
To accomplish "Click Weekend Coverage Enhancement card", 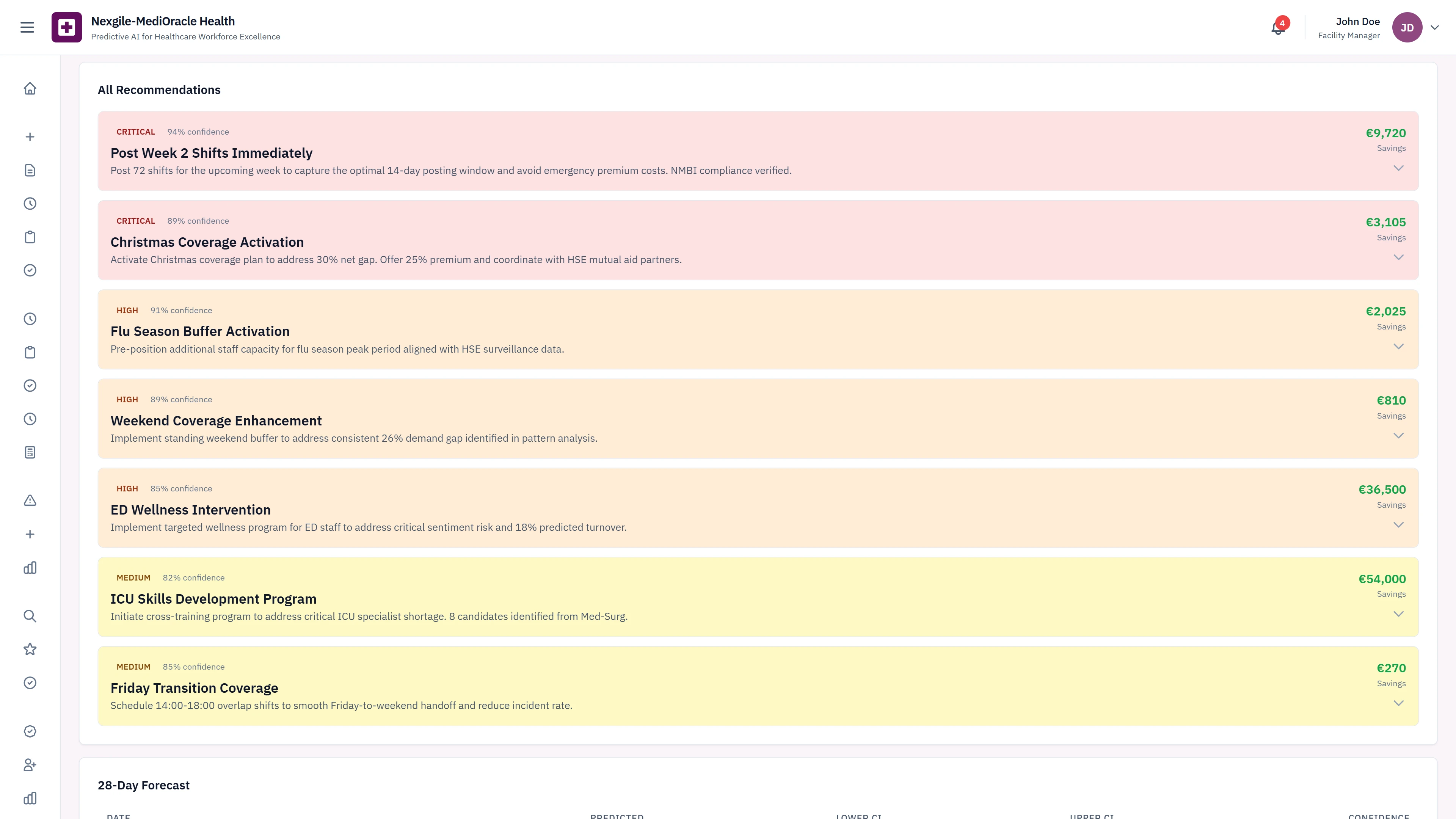I will click(x=758, y=418).
